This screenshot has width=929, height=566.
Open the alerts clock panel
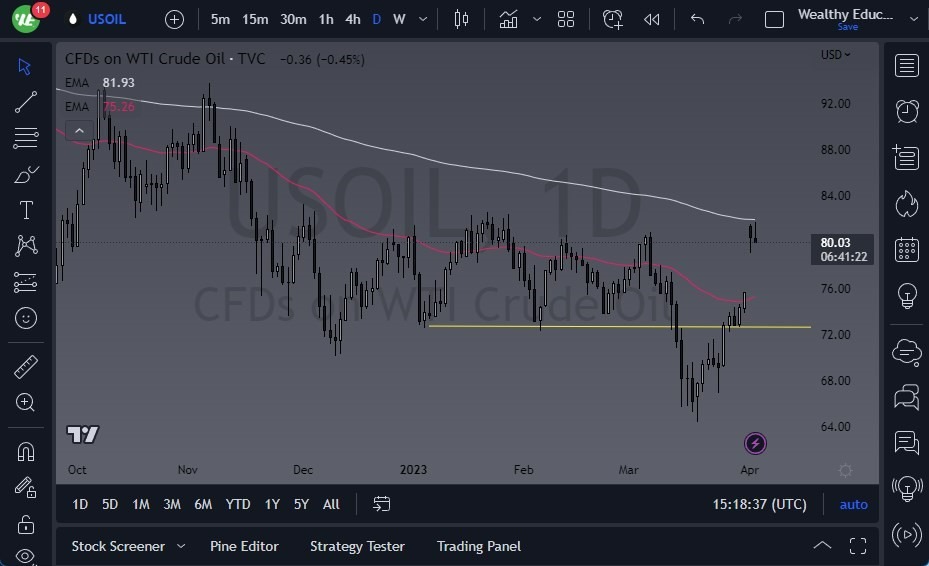[906, 111]
